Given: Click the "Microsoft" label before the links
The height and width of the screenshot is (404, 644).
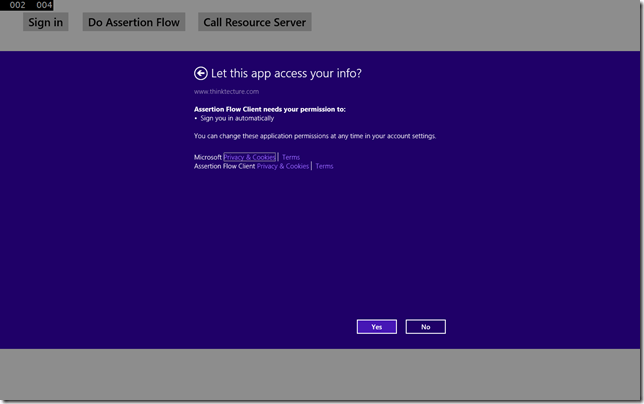Looking at the screenshot, I should [x=208, y=157].
